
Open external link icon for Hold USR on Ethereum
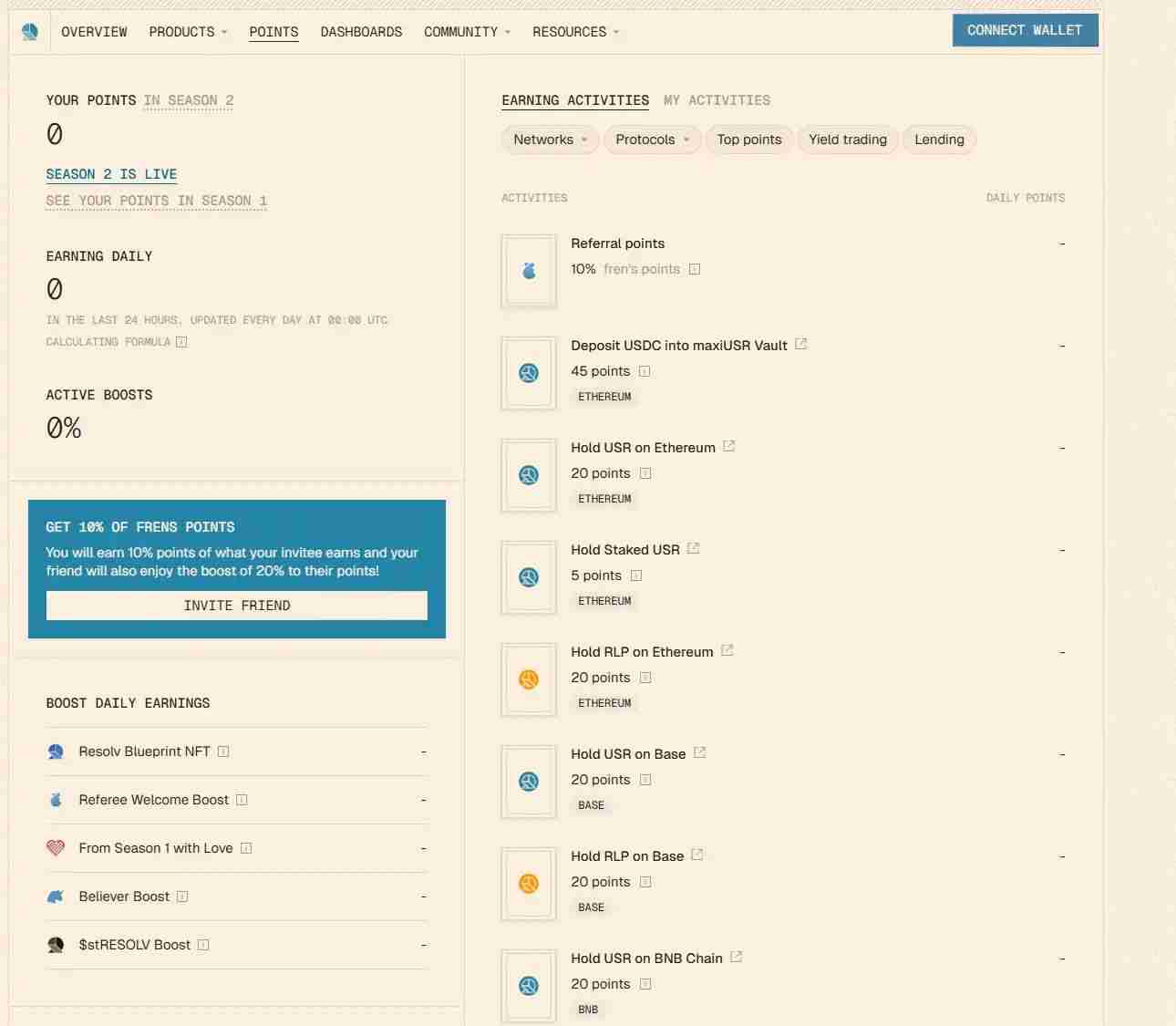click(x=728, y=447)
